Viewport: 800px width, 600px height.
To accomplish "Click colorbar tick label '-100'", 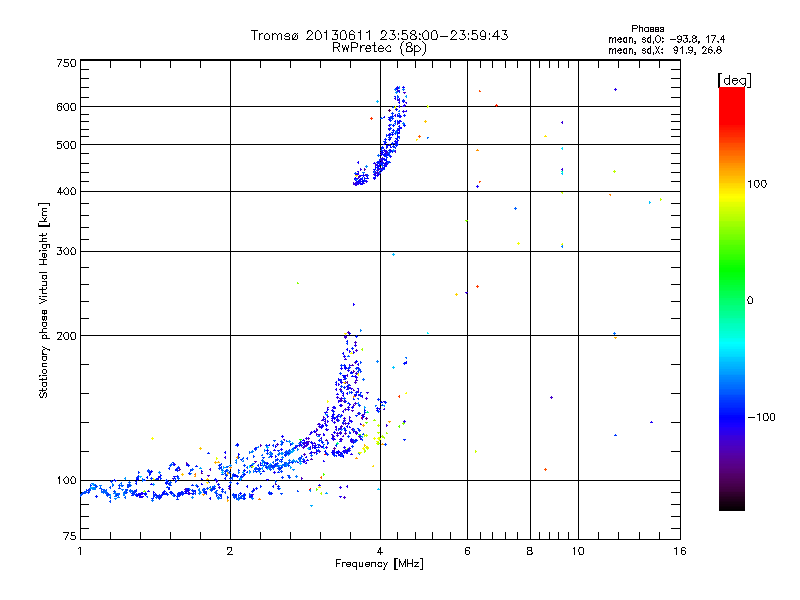I will (761, 417).
